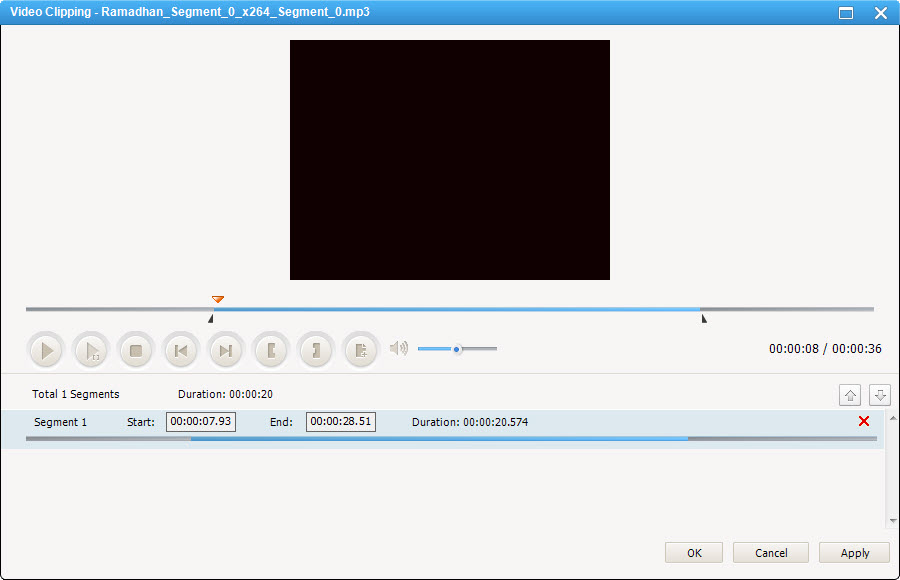This screenshot has width=900, height=580.
Task: Set the segment end point bracket
Action: (316, 351)
